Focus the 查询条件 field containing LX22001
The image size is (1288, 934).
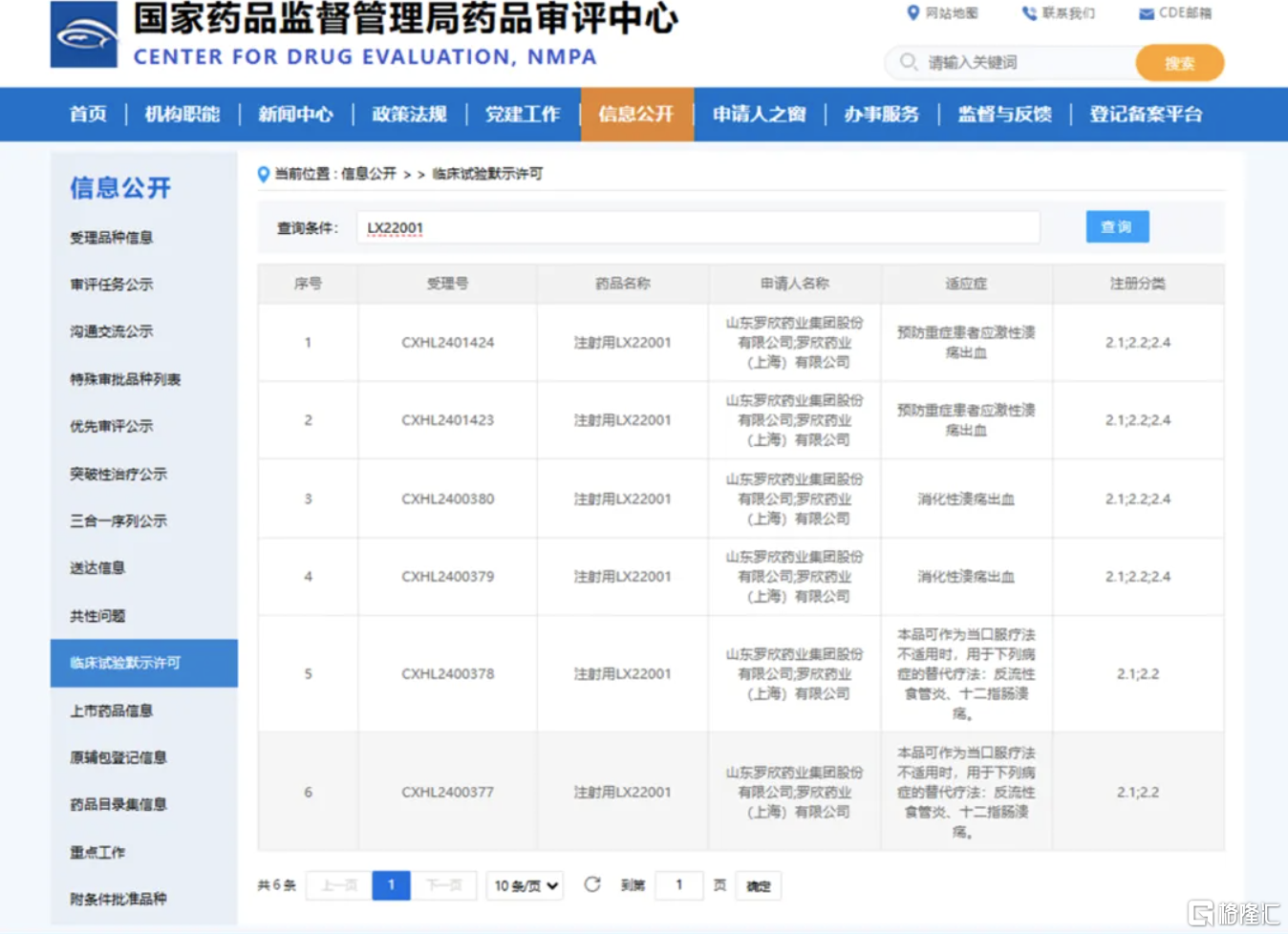pos(698,227)
